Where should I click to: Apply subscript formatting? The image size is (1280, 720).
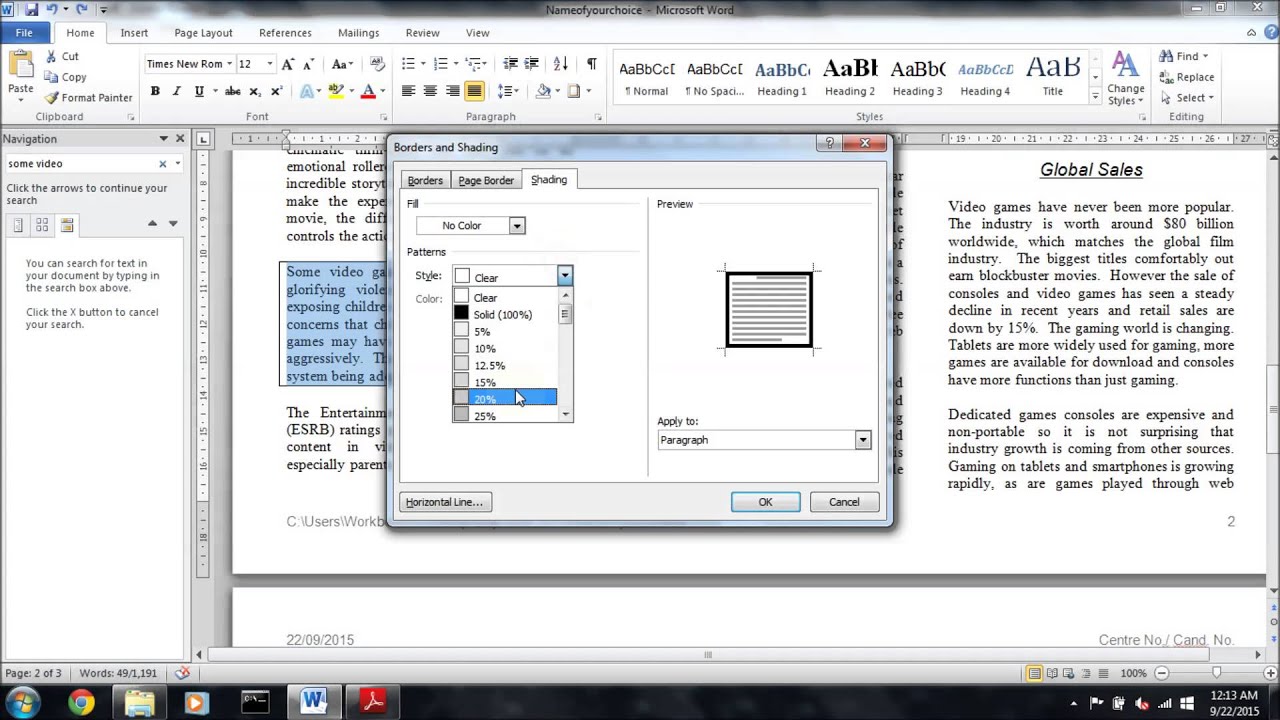[x=254, y=91]
